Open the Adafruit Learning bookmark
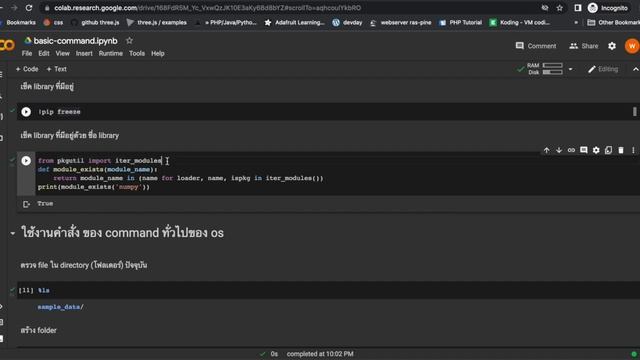 pos(294,22)
